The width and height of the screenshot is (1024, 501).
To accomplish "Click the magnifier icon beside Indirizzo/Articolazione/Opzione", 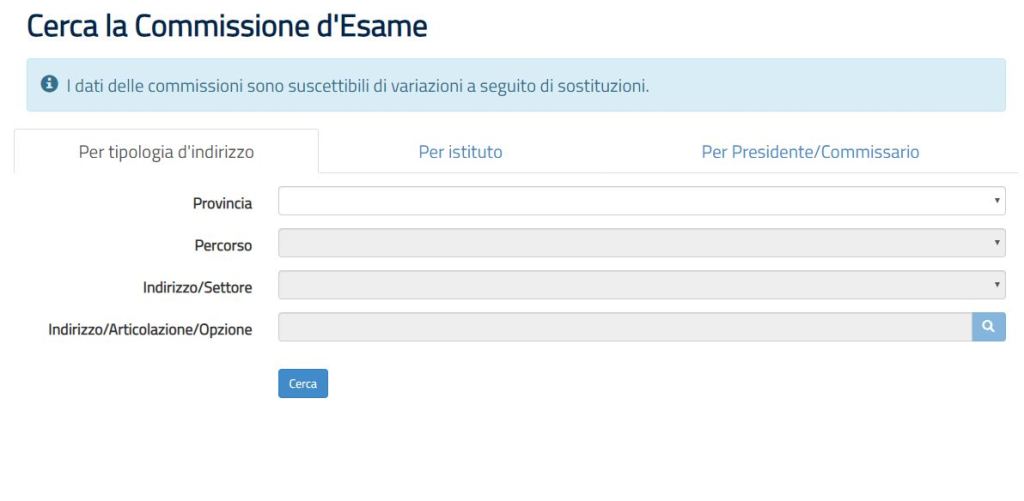I will pos(988,327).
